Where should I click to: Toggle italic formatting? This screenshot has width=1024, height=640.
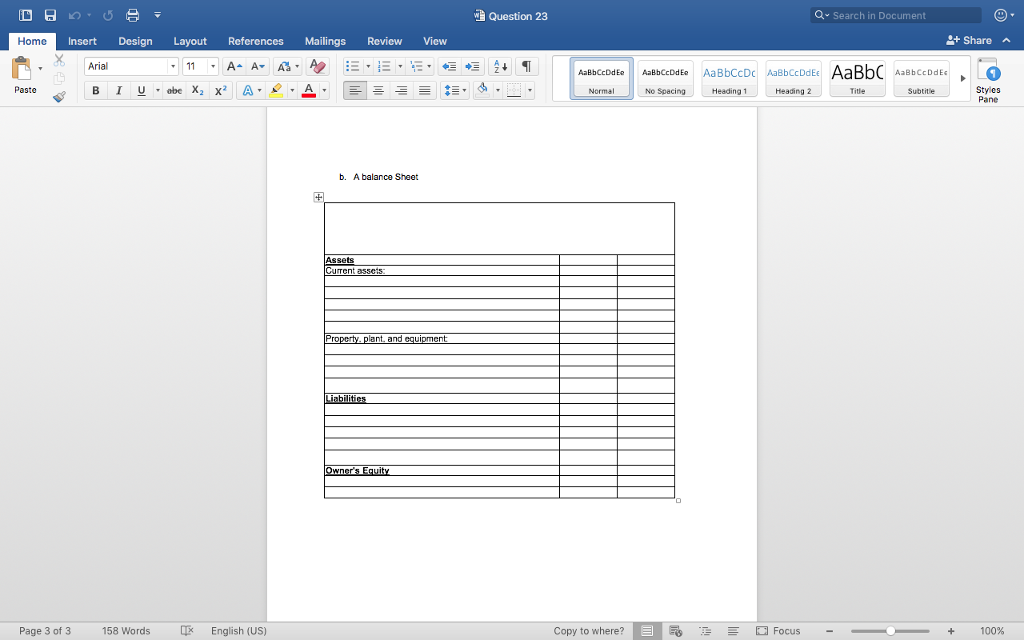coord(118,90)
